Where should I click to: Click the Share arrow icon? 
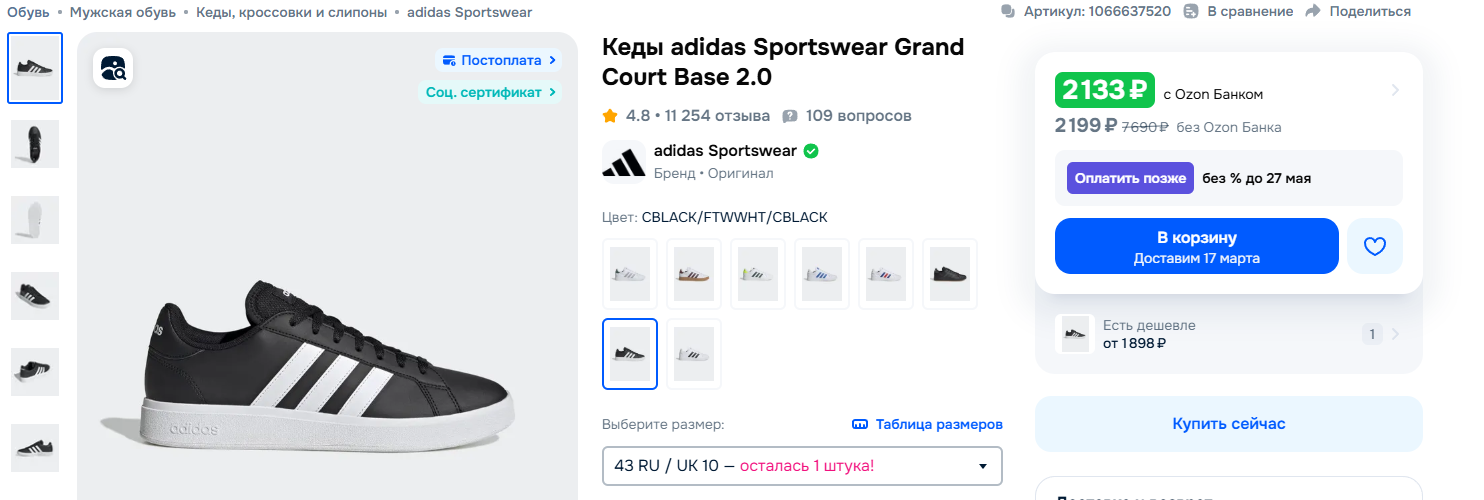coord(1312,11)
